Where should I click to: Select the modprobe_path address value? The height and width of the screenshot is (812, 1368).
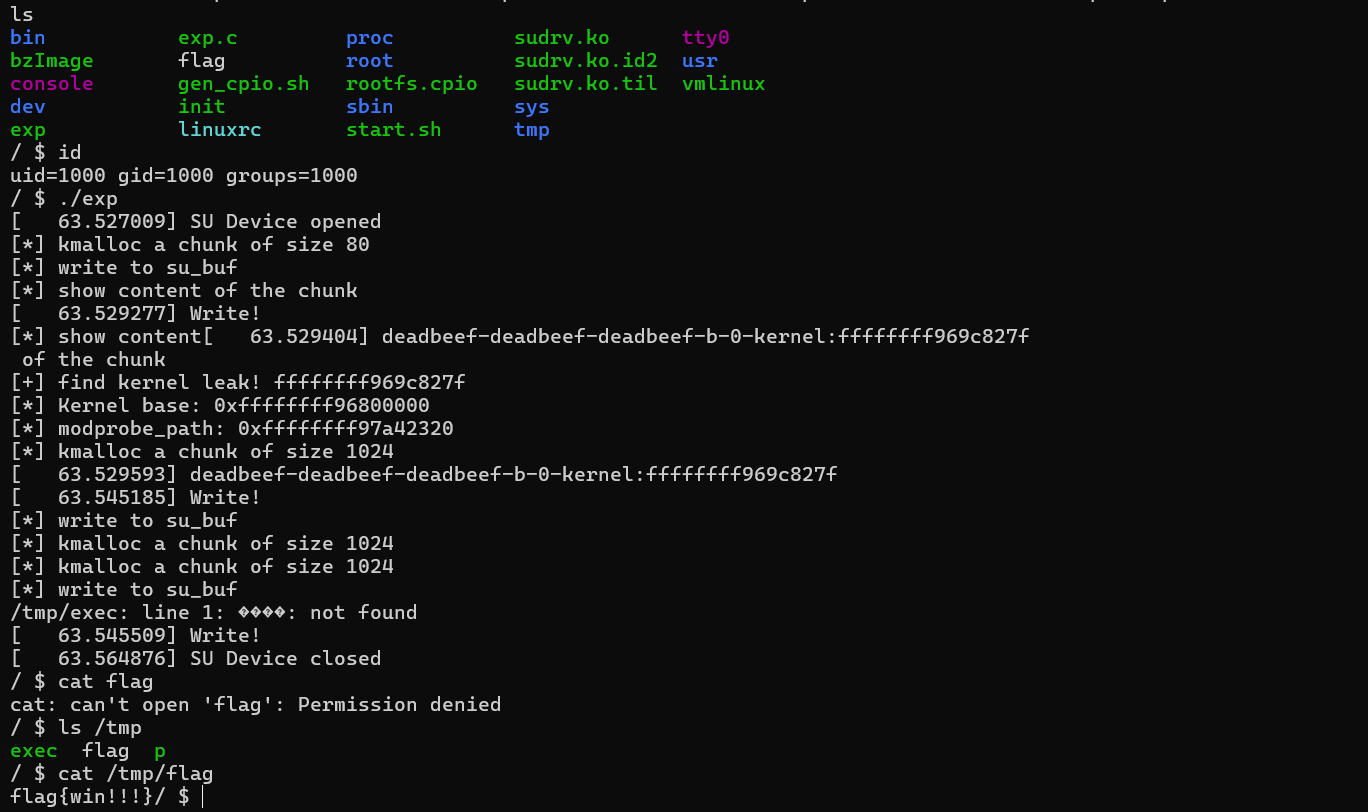point(346,429)
